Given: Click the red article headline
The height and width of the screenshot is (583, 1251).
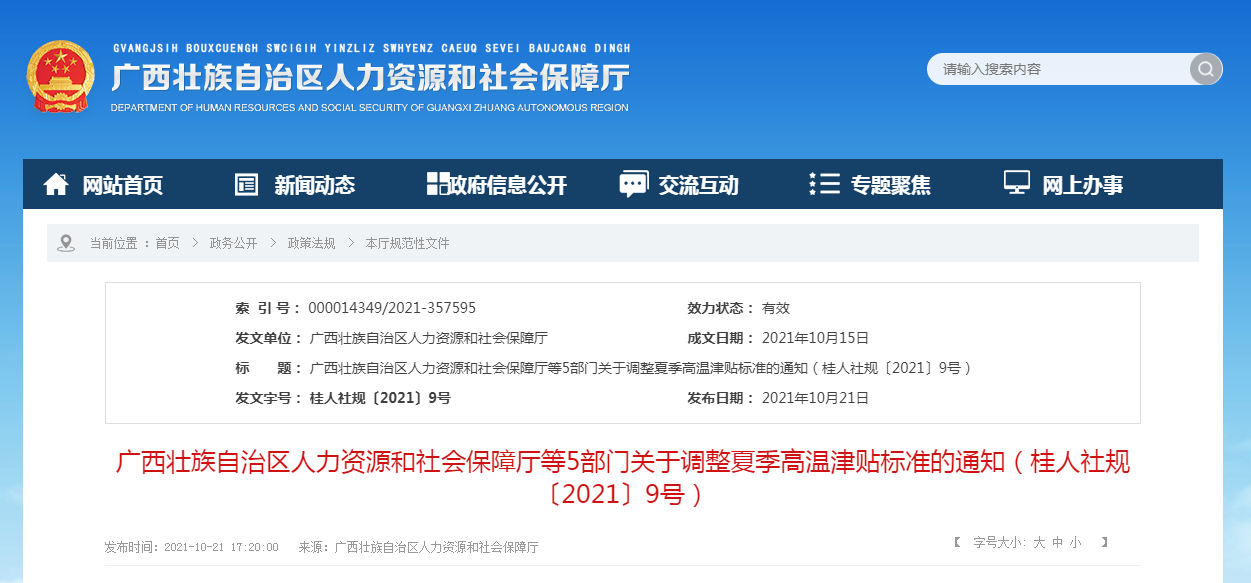Looking at the screenshot, I should [623, 477].
